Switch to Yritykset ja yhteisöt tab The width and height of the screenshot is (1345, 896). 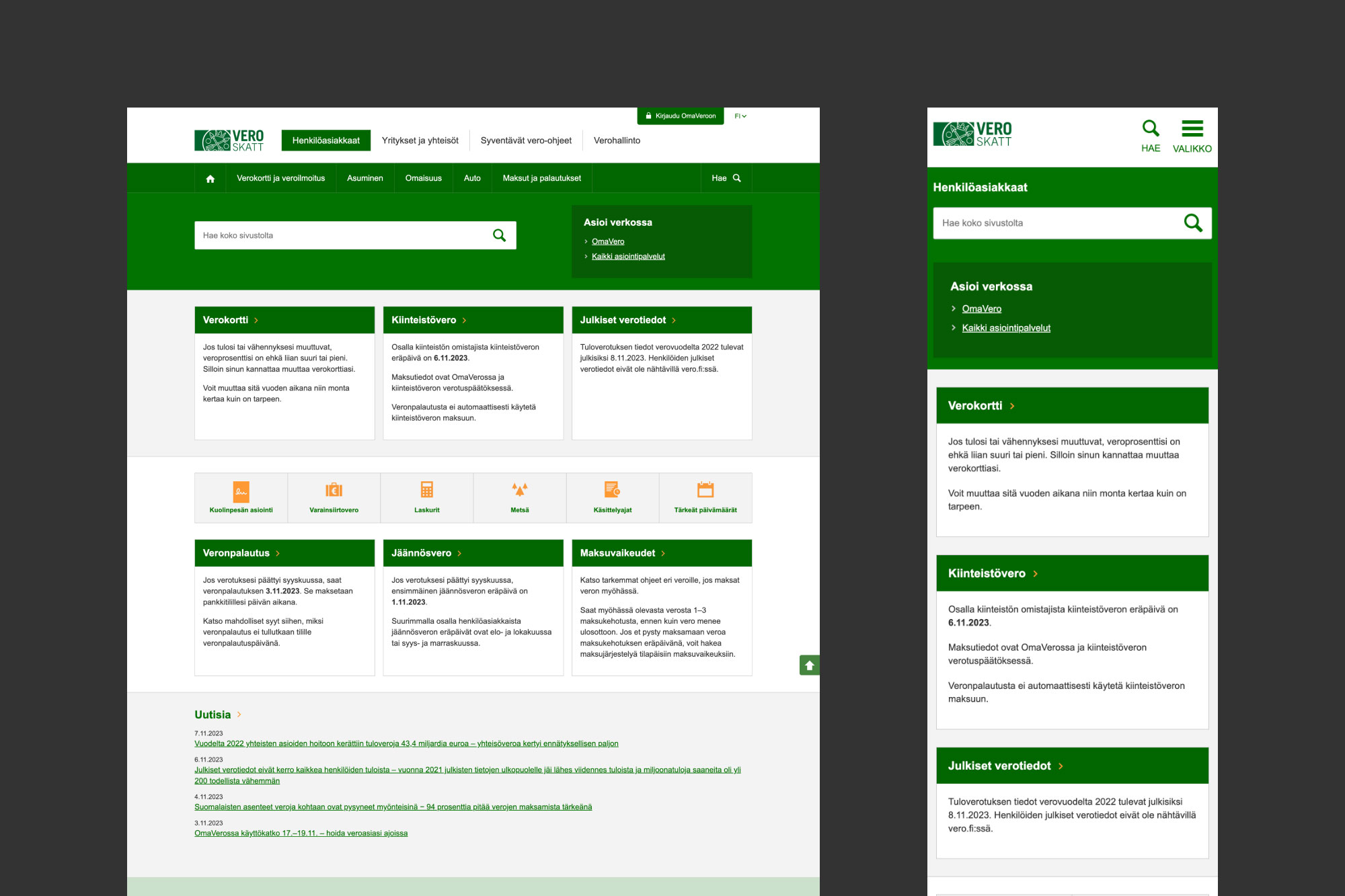(x=420, y=140)
